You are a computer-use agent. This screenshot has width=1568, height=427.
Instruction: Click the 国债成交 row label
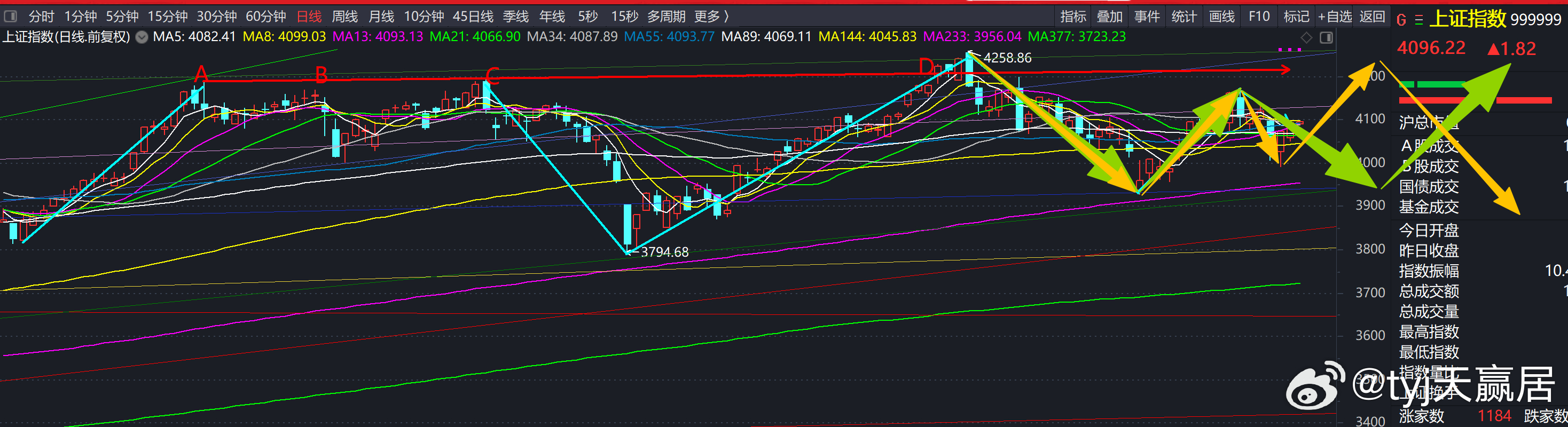(1429, 187)
